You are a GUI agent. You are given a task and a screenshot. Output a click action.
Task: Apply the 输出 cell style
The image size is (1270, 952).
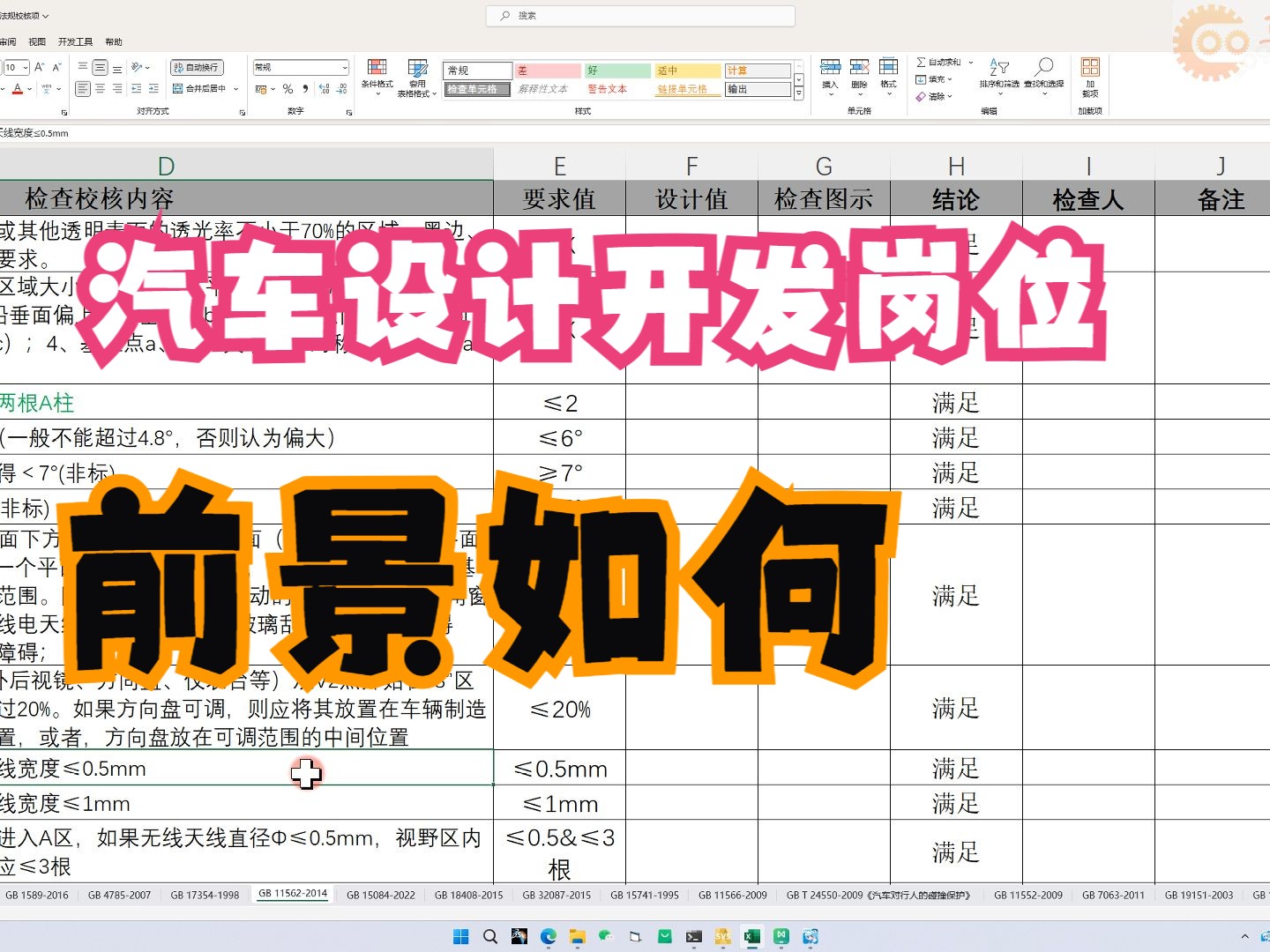[x=758, y=89]
